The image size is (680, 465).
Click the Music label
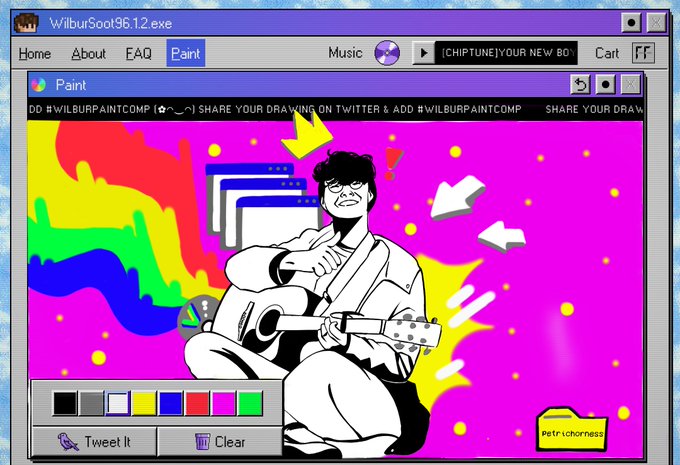pos(345,53)
